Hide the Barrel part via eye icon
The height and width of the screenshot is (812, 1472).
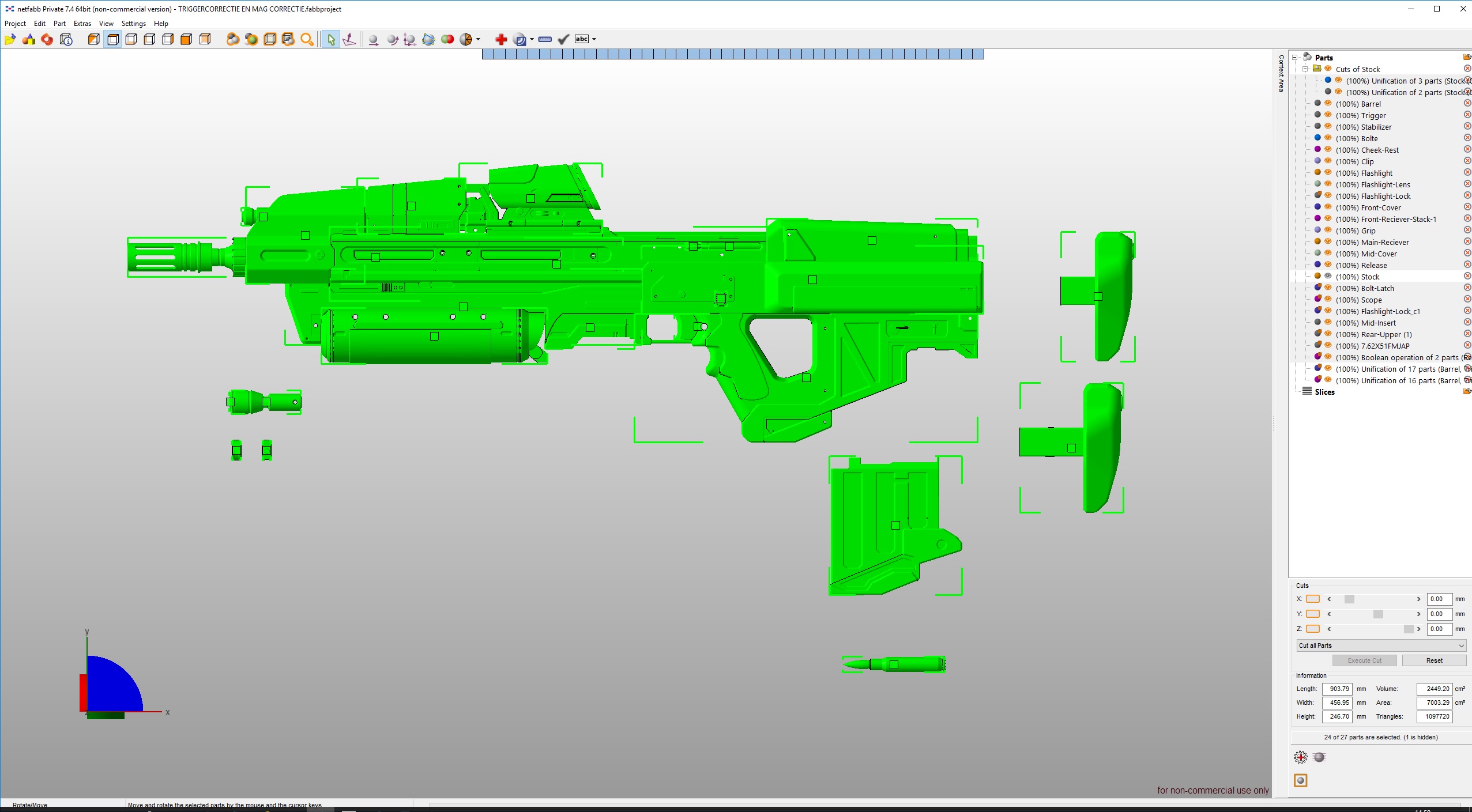coord(1328,104)
